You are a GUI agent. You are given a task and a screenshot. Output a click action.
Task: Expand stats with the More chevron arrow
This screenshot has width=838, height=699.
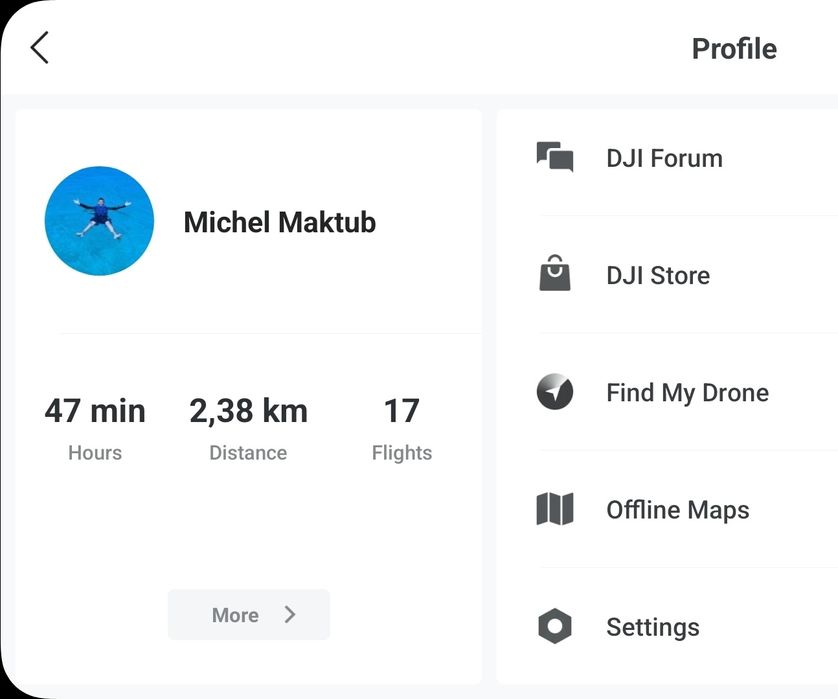tap(290, 615)
